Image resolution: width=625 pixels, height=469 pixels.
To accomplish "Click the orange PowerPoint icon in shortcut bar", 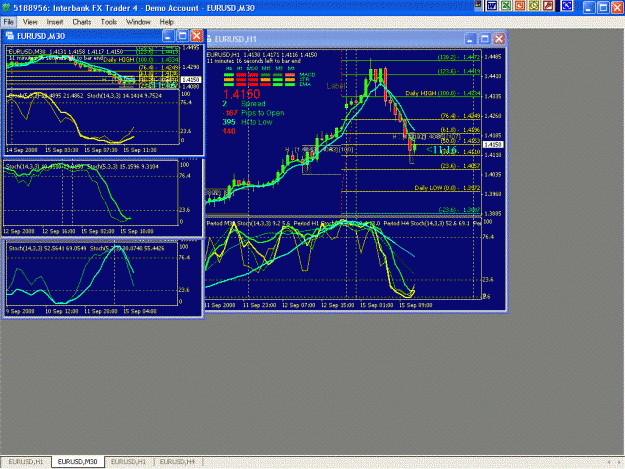I will (x=520, y=6).
